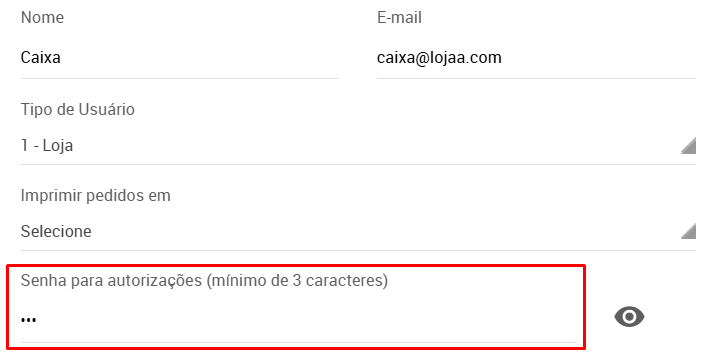711x361 pixels.
Task: Focus the Senha para autorizações password field
Action: pos(299,320)
